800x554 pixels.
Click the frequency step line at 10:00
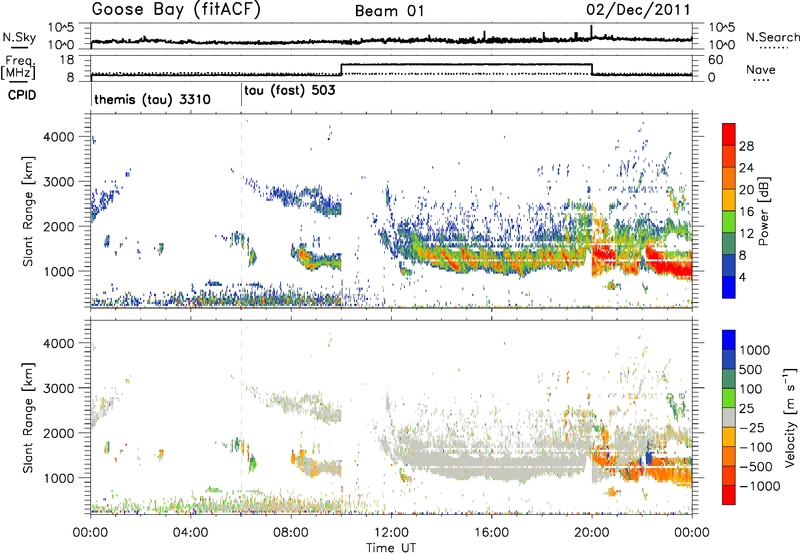point(341,69)
